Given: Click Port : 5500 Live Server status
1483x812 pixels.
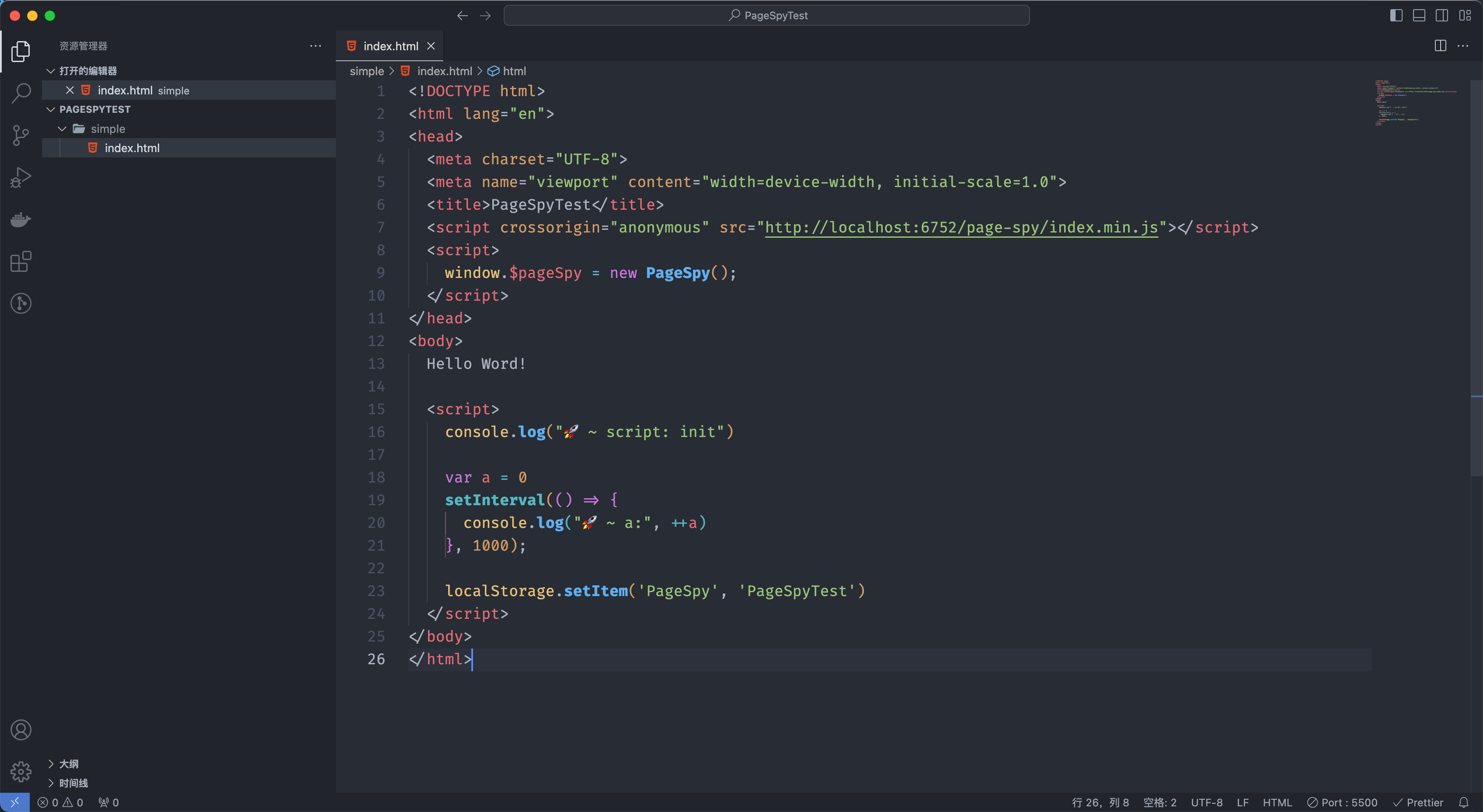Looking at the screenshot, I should [x=1342, y=802].
